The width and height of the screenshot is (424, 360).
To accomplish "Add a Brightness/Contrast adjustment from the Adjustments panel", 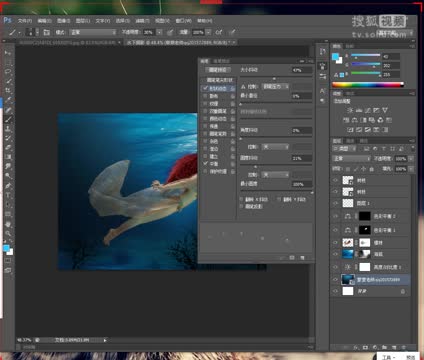I will coord(350,110).
